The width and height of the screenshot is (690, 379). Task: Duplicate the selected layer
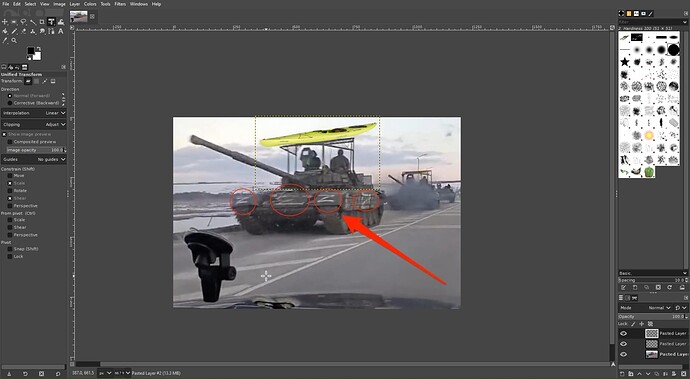tap(657, 374)
